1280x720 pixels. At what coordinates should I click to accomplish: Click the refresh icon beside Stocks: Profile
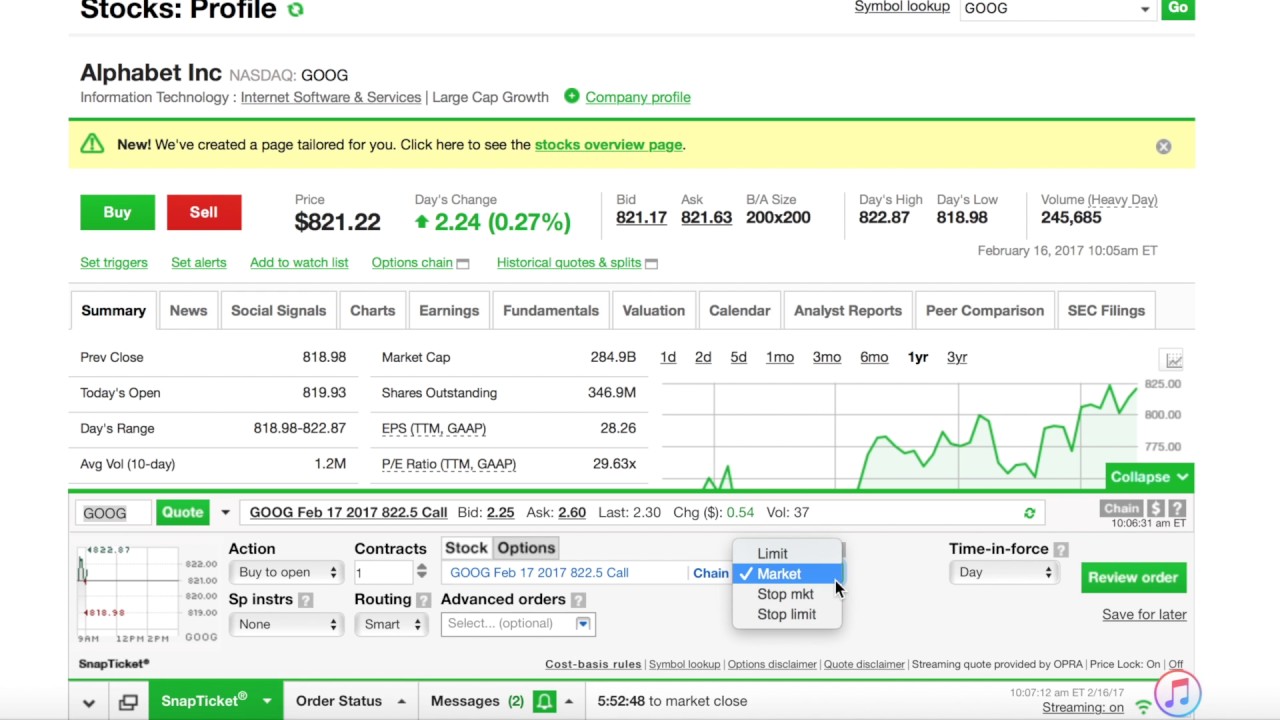pos(295,10)
